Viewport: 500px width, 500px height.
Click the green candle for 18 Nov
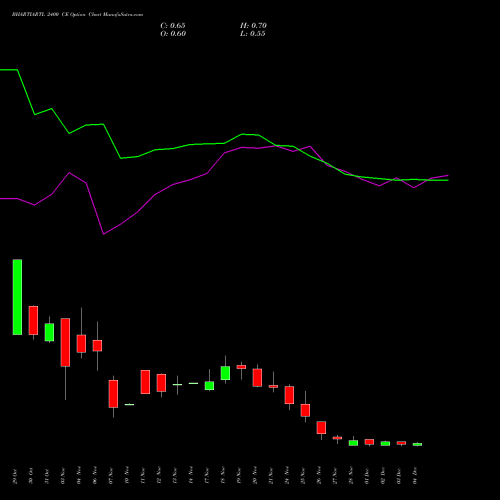(225, 373)
